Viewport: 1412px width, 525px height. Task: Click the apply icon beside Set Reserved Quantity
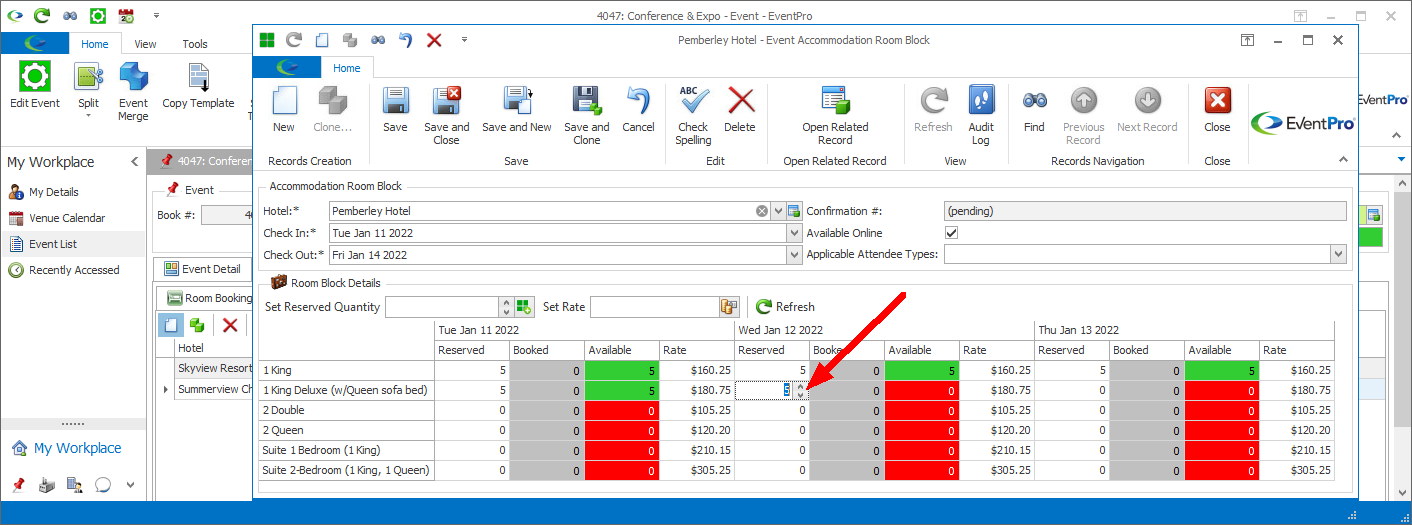524,307
